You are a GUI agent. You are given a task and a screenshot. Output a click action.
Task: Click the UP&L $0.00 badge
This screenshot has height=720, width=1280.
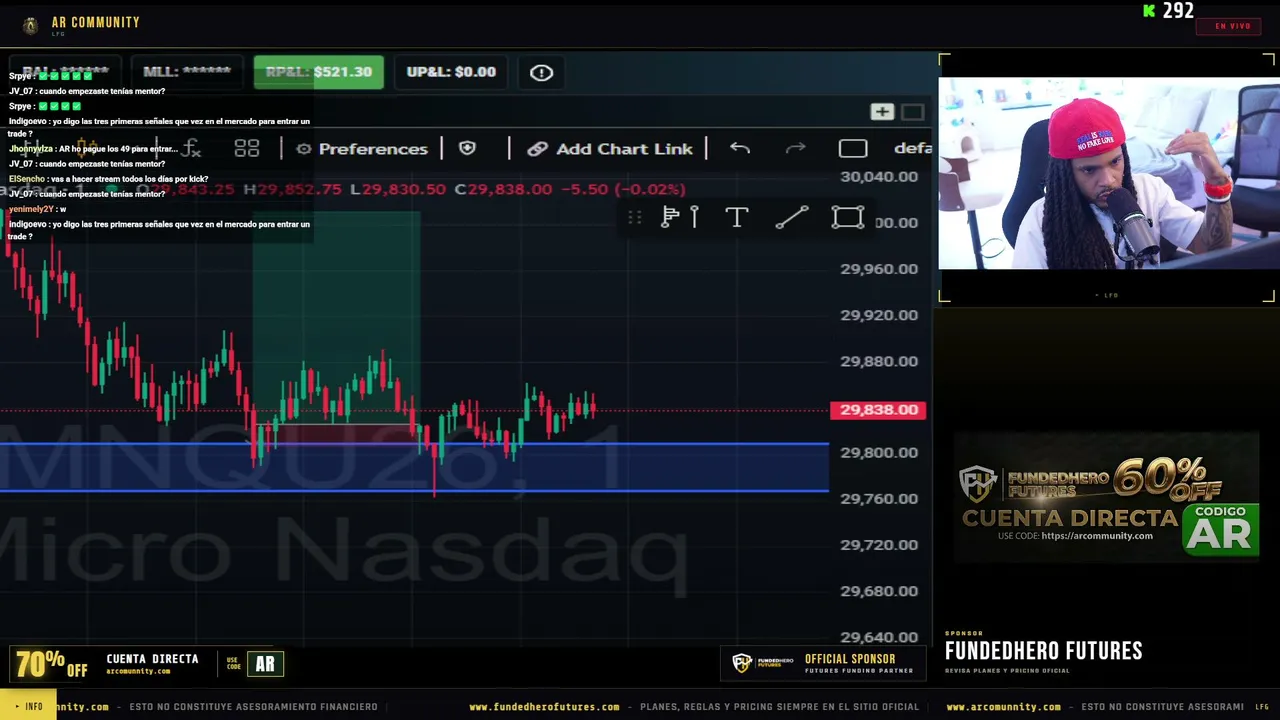[x=451, y=72]
